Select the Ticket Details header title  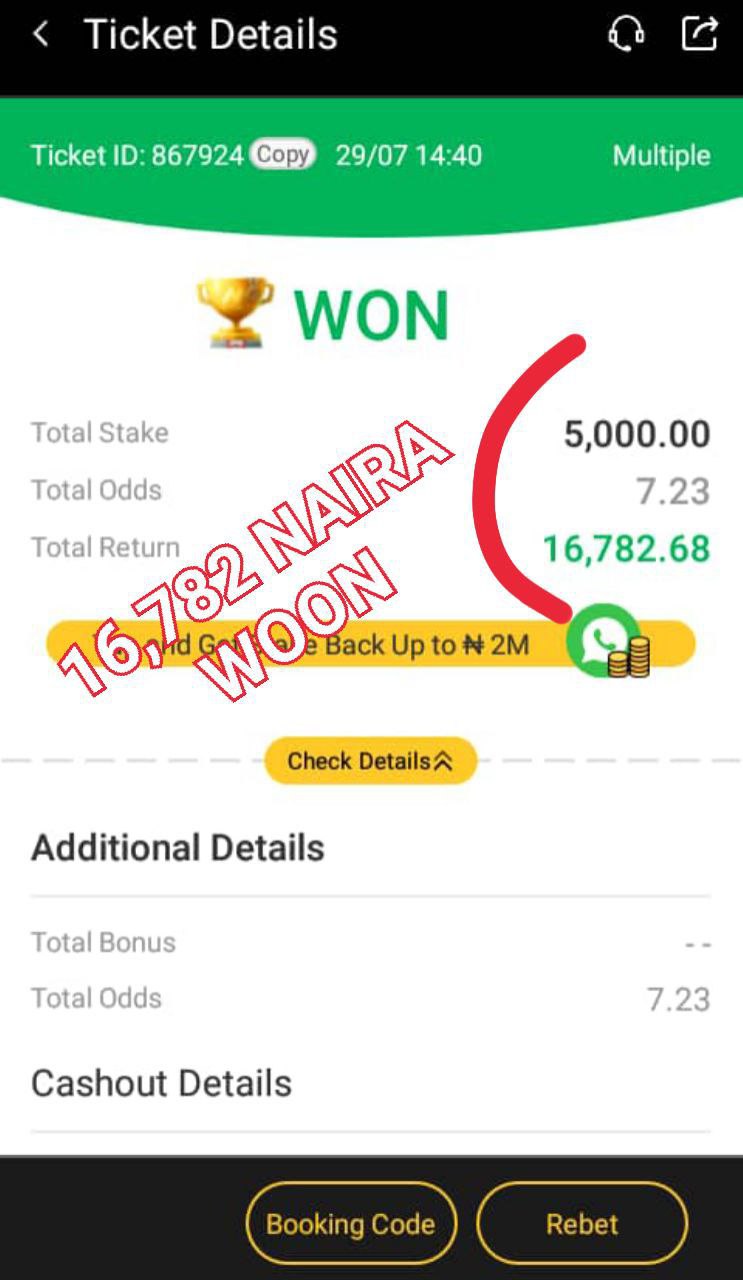(211, 35)
